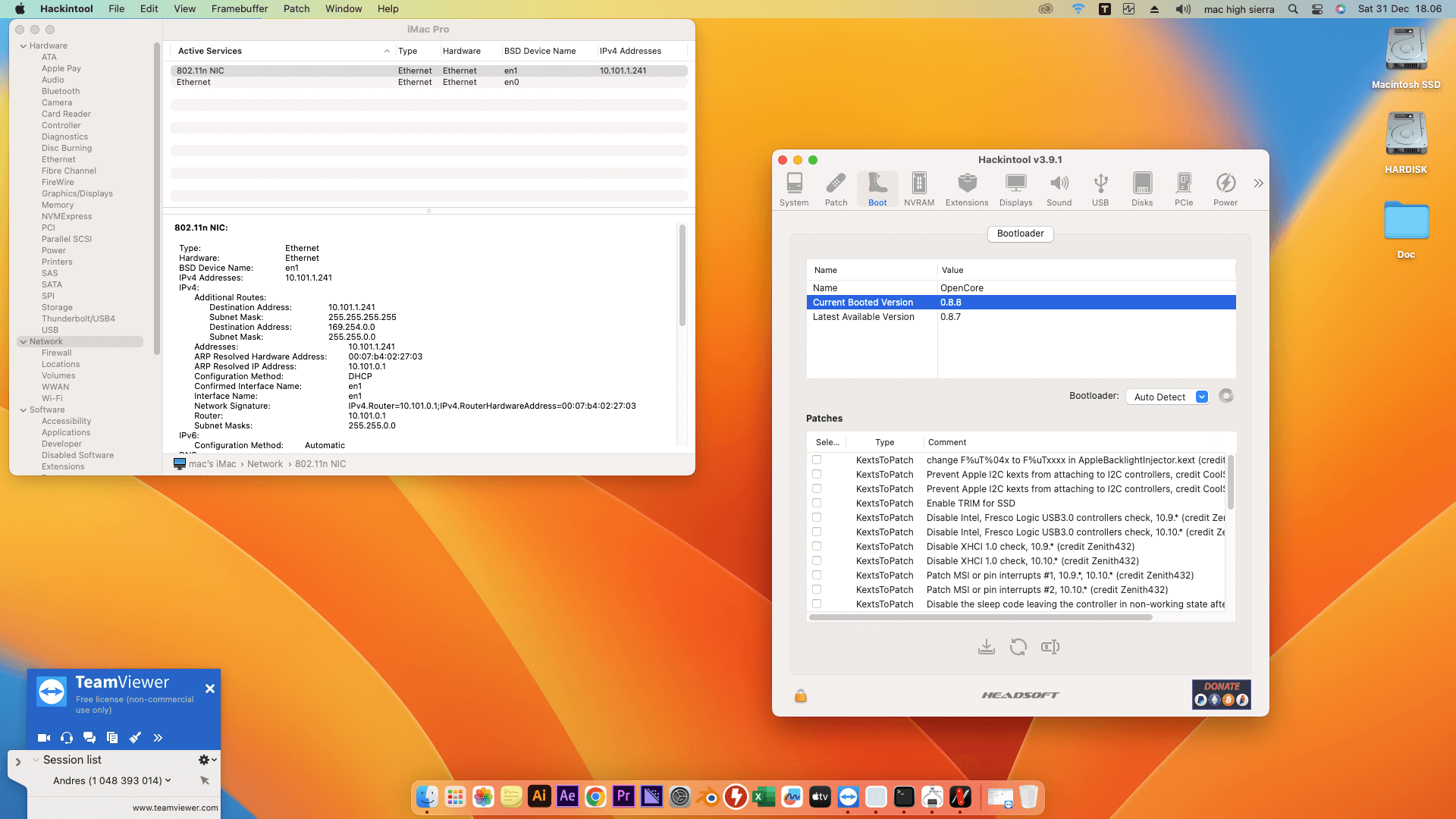Switch to the USB toolbar section

[1100, 189]
